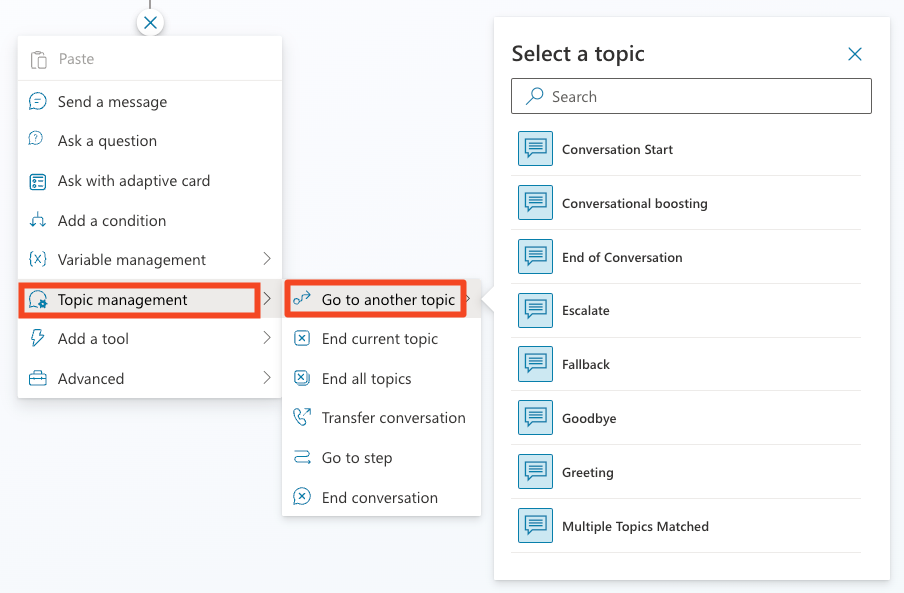The width and height of the screenshot is (904, 593).
Task: Select the Conversation Start topic
Action: [617, 150]
